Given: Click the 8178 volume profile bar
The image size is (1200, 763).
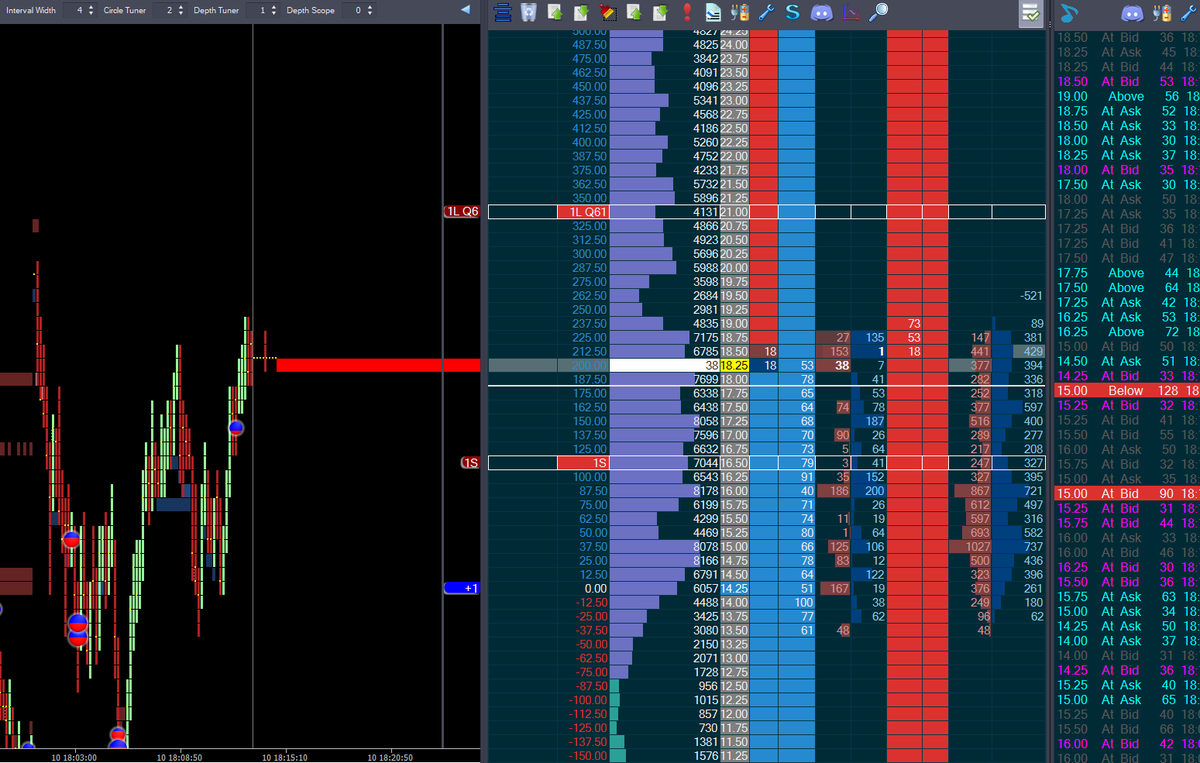Looking at the screenshot, I should [x=664, y=491].
